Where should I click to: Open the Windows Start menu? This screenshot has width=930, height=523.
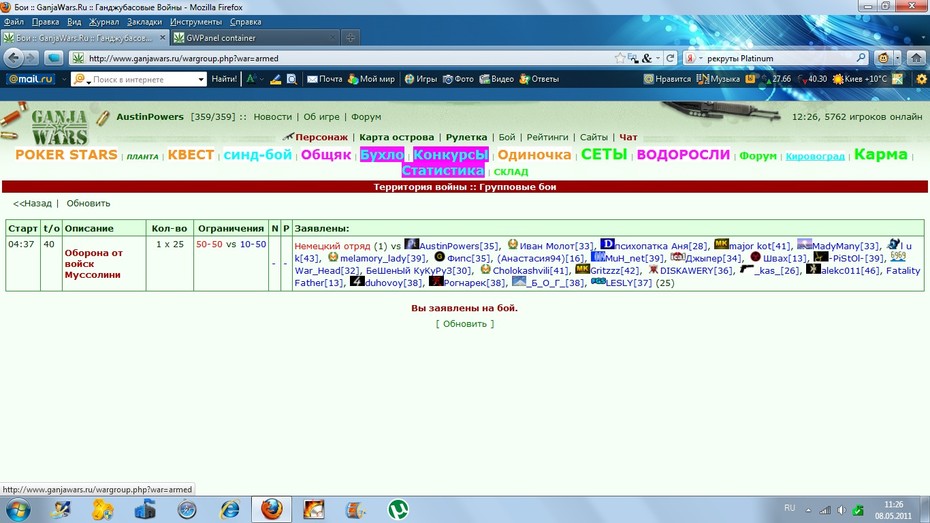pyautogui.click(x=17, y=510)
